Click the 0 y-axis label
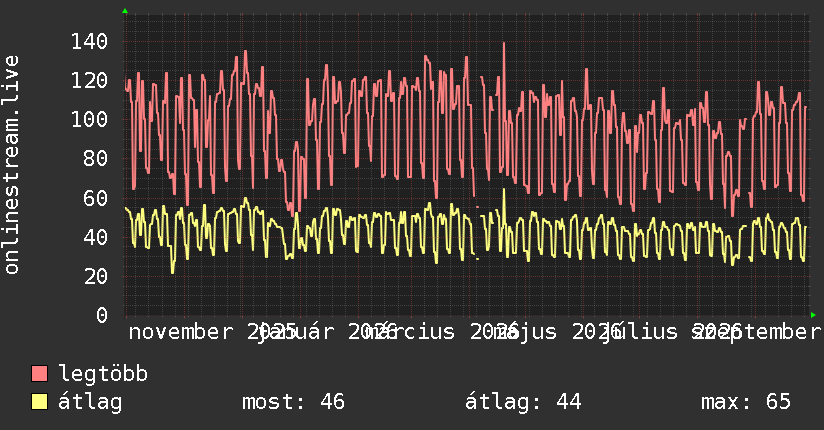 (102, 315)
